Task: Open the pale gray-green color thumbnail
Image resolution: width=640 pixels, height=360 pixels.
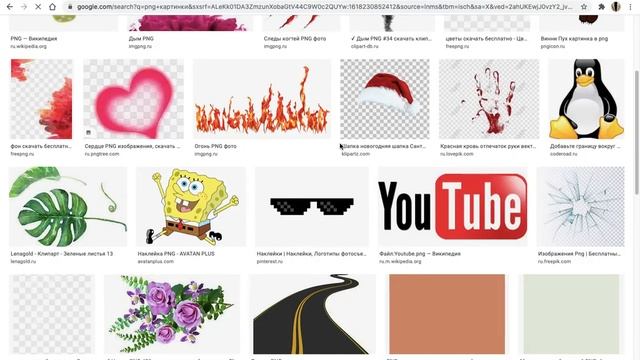Action: pyautogui.click(x=571, y=314)
